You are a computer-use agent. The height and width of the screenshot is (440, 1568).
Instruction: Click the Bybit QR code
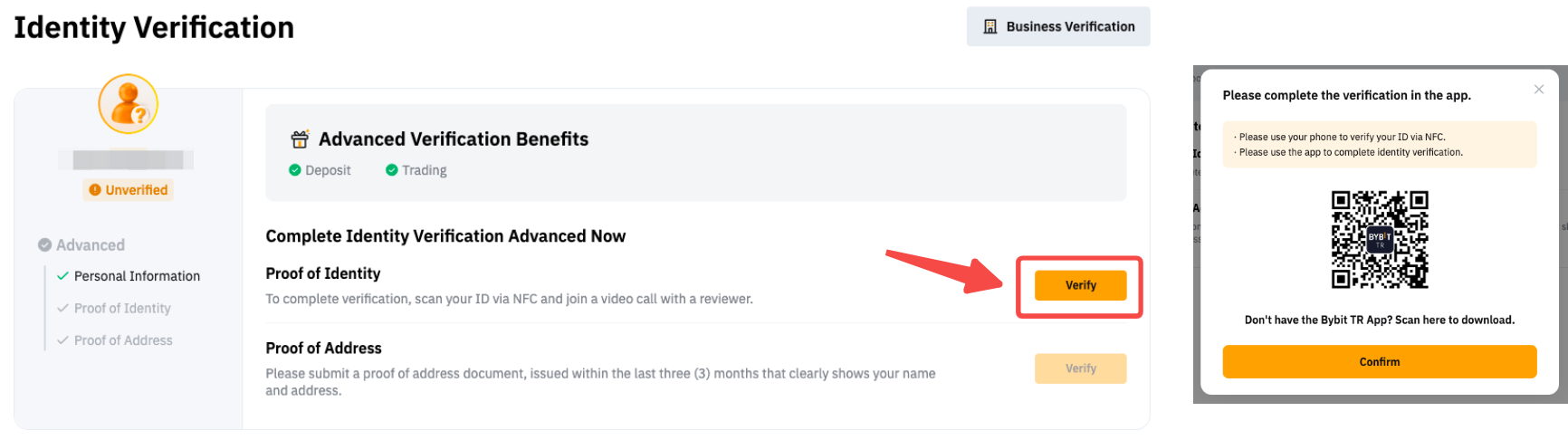pyautogui.click(x=1380, y=240)
